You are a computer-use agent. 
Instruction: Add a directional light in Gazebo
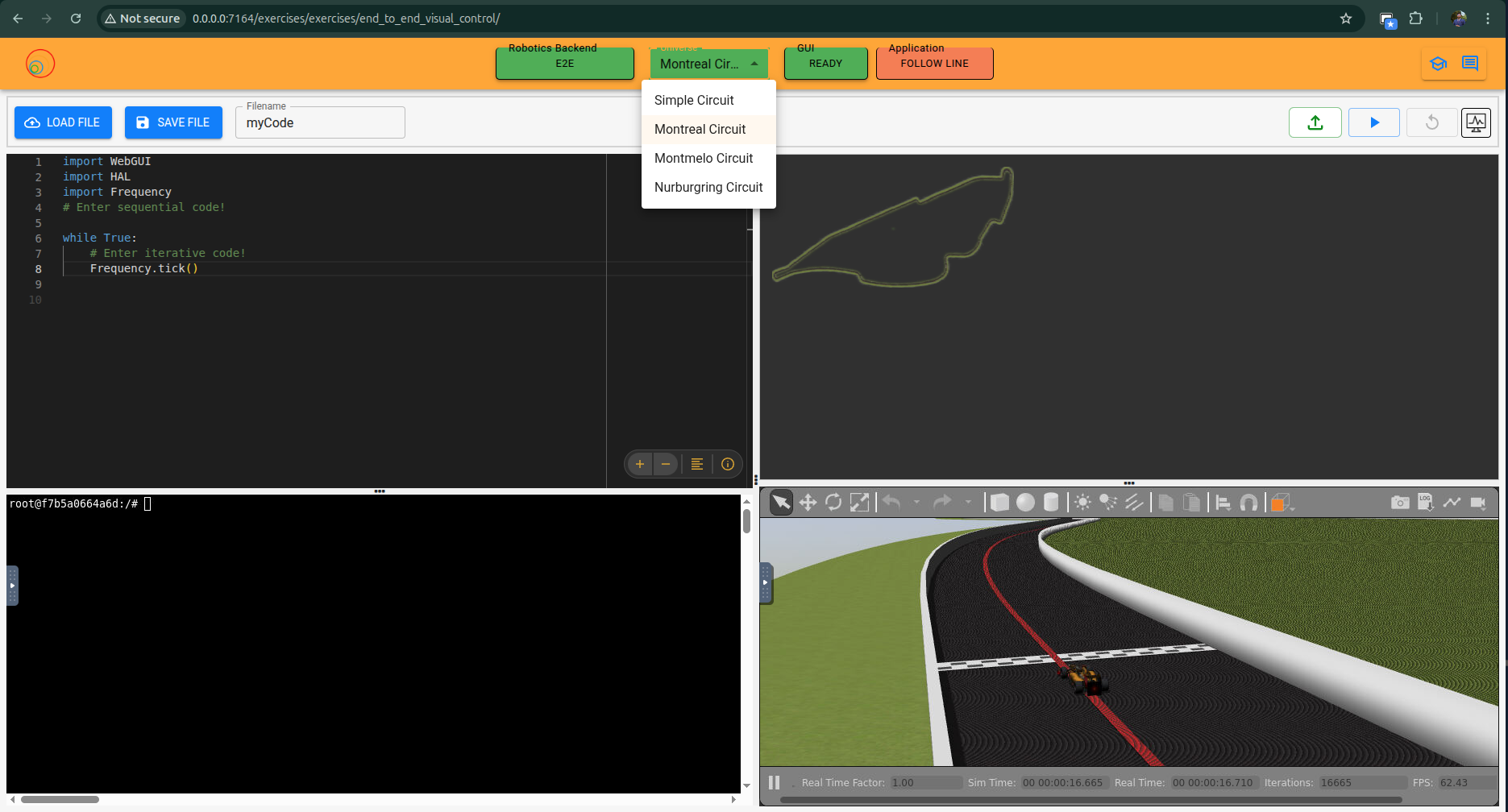click(1134, 503)
